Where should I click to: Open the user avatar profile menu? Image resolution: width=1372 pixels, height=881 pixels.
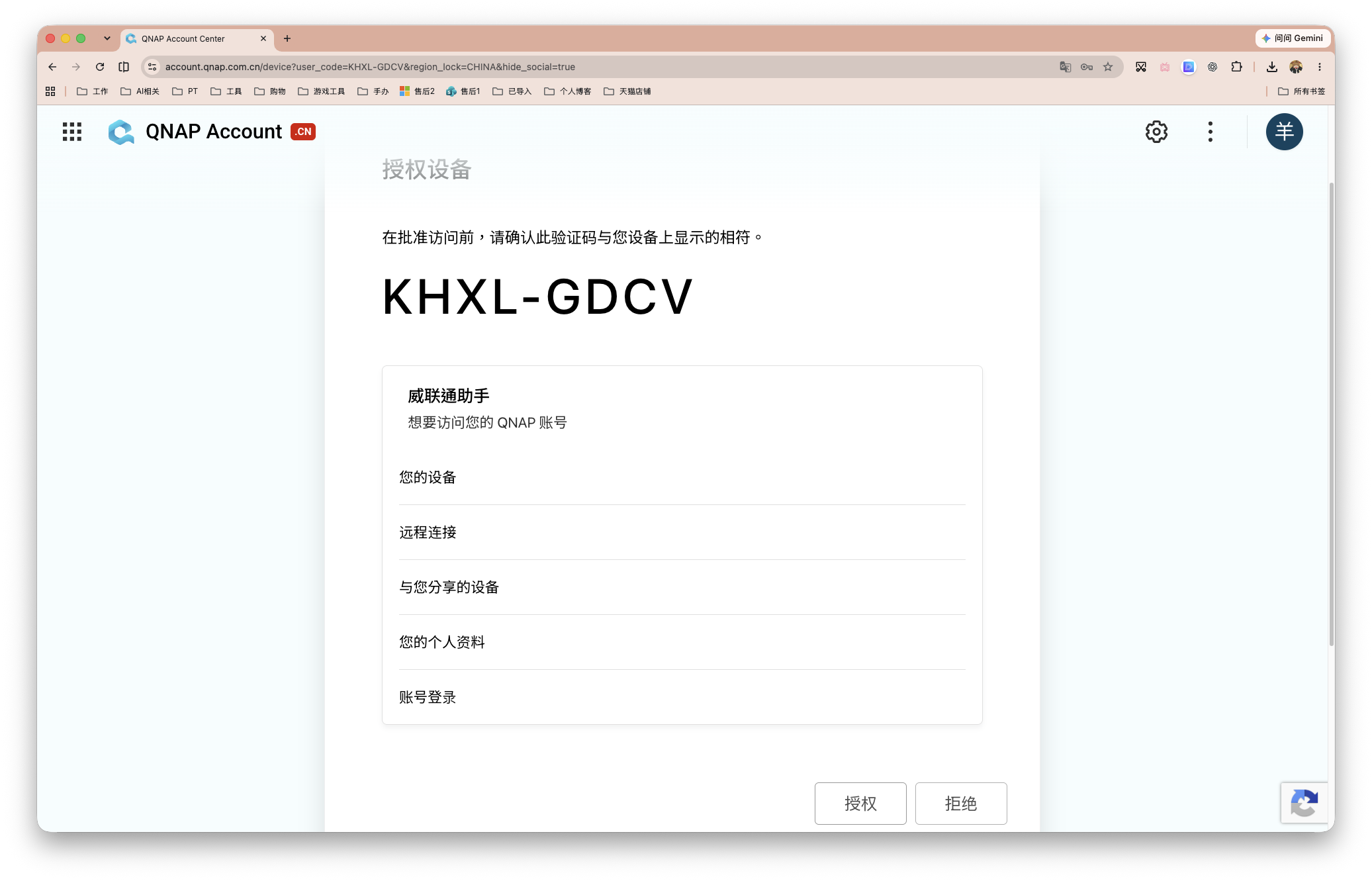(1284, 132)
